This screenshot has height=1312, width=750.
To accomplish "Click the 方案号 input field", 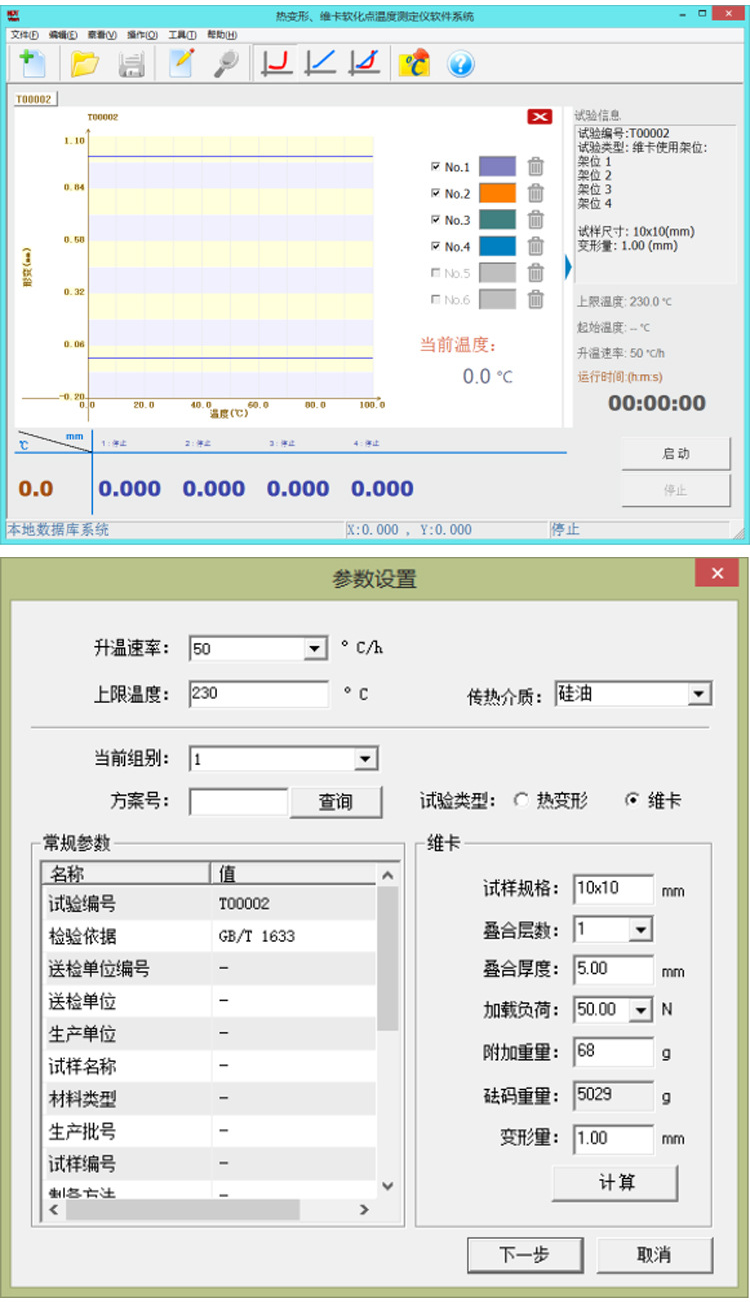I will tap(239, 802).
